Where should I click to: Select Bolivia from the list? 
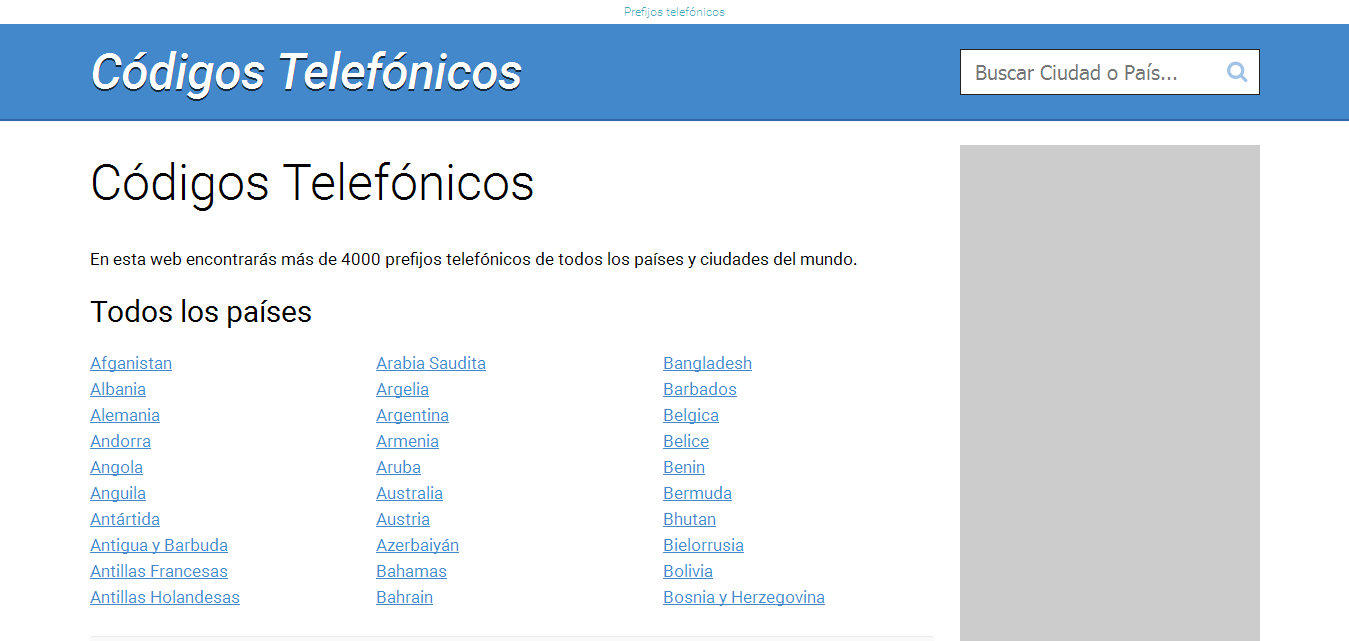688,571
